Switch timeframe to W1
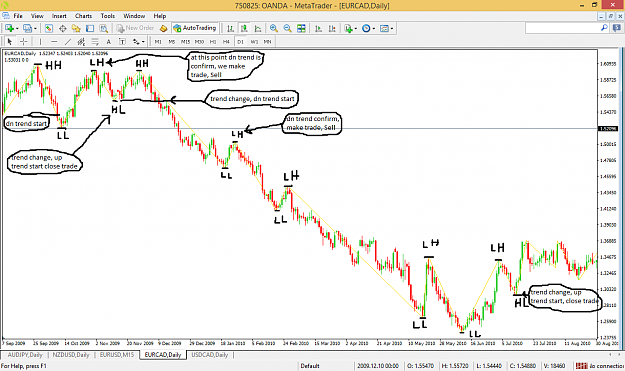Image resolution: width=625 pixels, height=371 pixels. (x=254, y=41)
